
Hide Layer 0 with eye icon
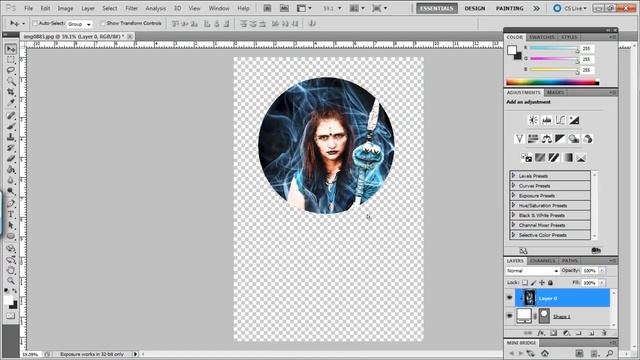click(x=509, y=298)
